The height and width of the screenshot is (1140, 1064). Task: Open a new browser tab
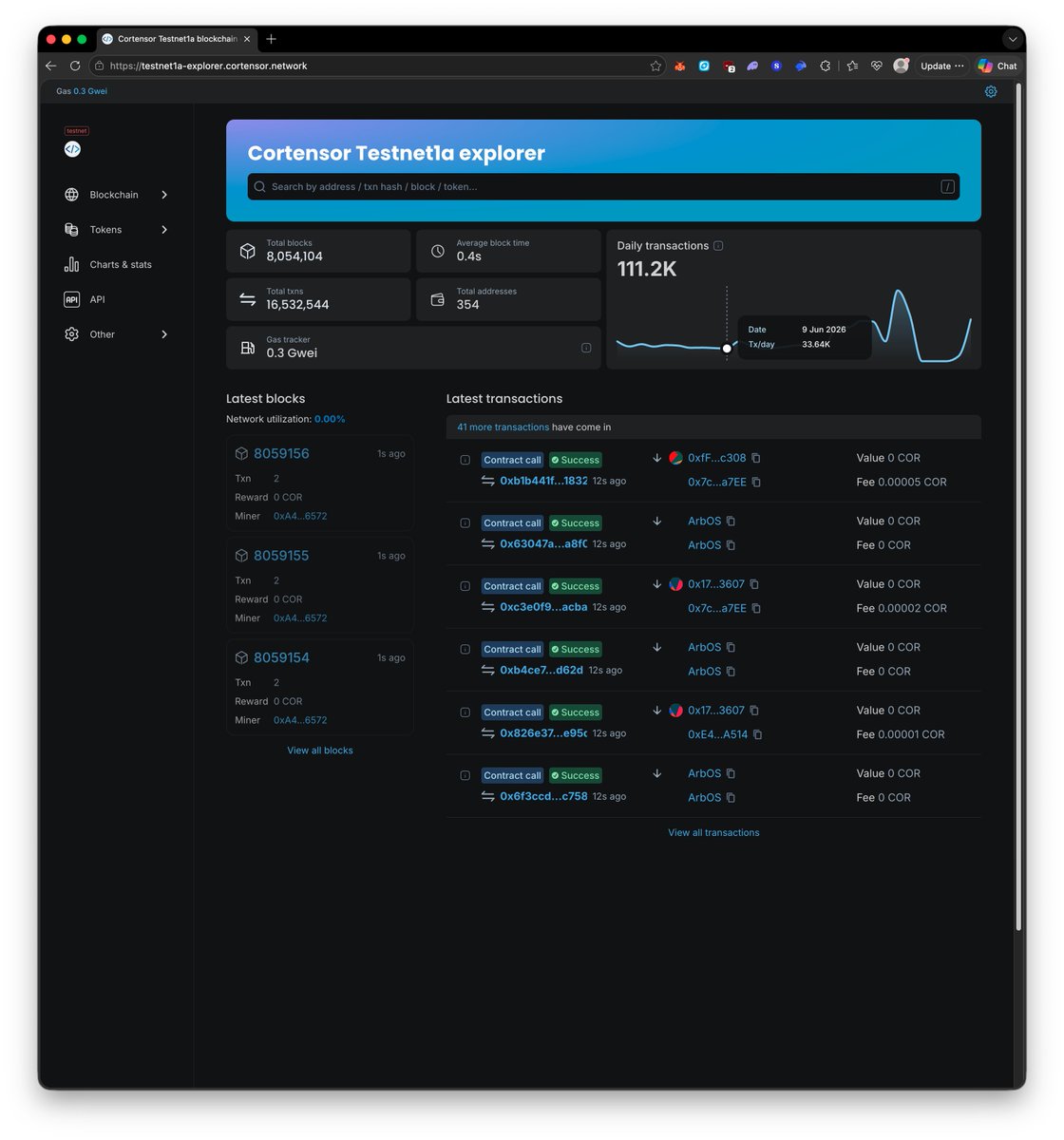(271, 39)
